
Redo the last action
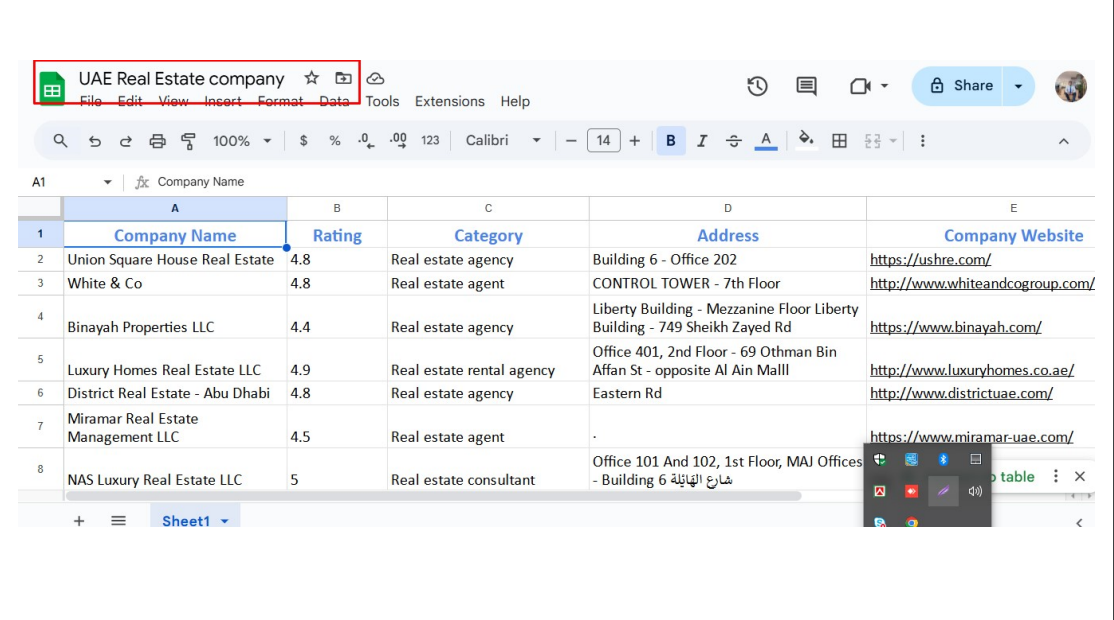click(x=126, y=141)
